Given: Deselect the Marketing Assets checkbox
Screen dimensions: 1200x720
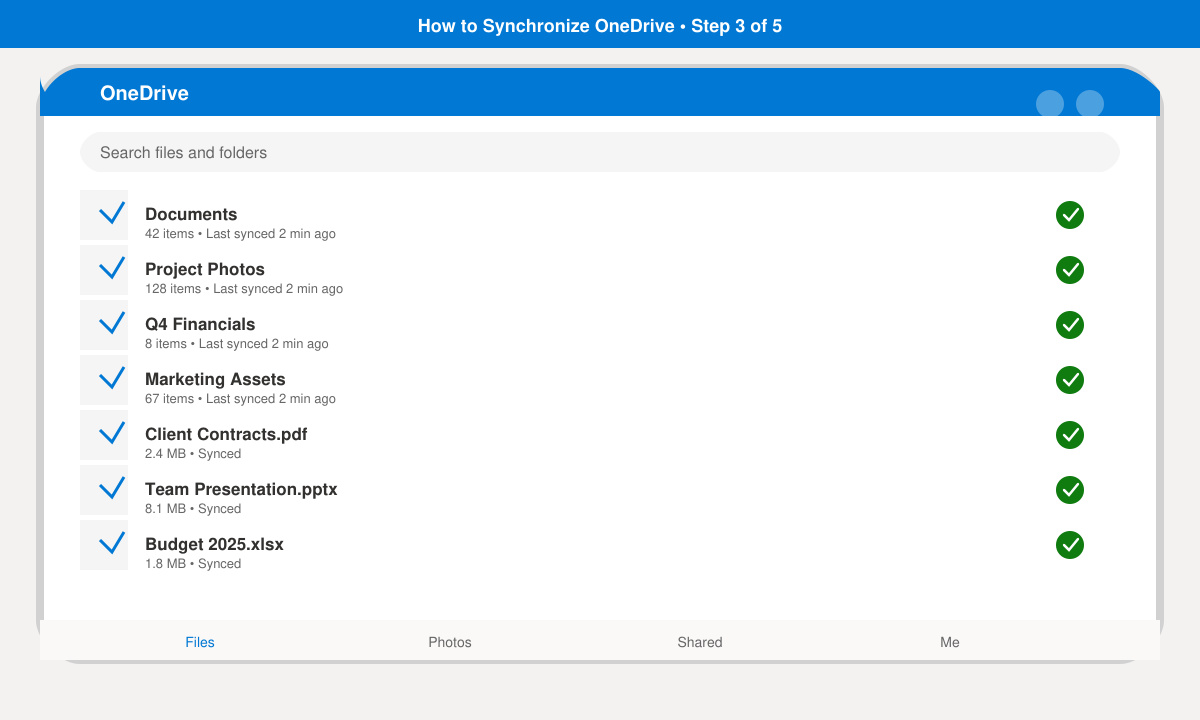Looking at the screenshot, I should [x=104, y=380].
